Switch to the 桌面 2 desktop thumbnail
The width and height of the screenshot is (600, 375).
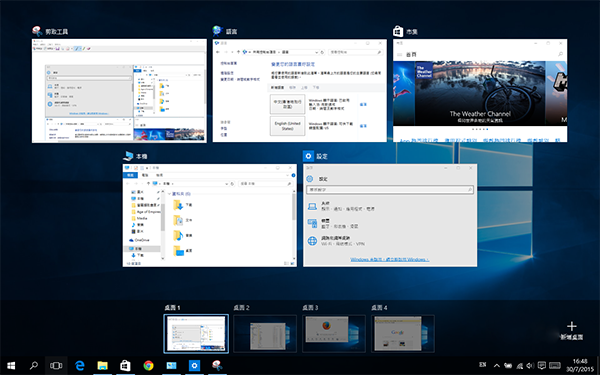coord(265,334)
